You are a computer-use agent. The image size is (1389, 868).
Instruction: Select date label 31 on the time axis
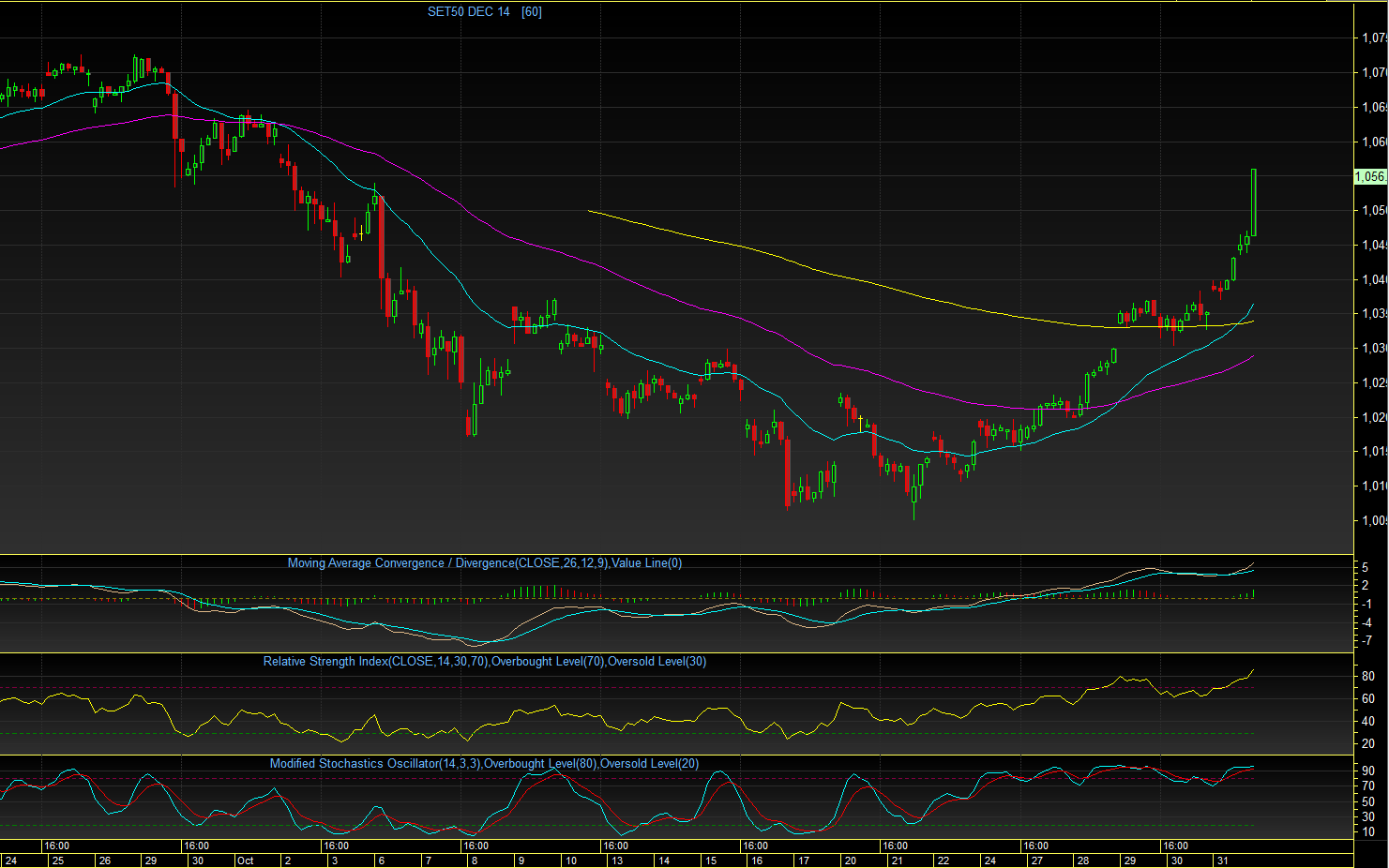pos(1223,861)
